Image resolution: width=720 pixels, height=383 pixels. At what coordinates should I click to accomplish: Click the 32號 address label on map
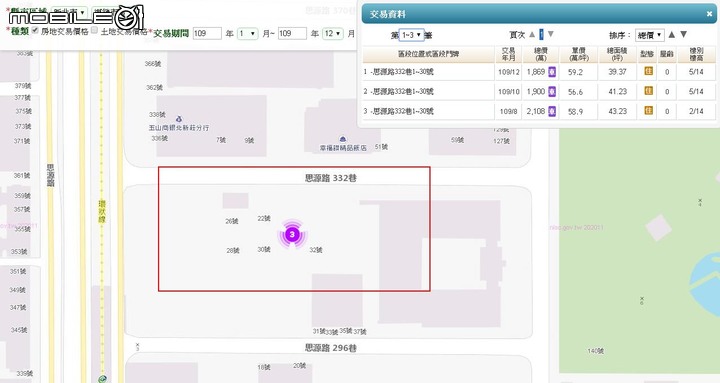pyautogui.click(x=316, y=250)
